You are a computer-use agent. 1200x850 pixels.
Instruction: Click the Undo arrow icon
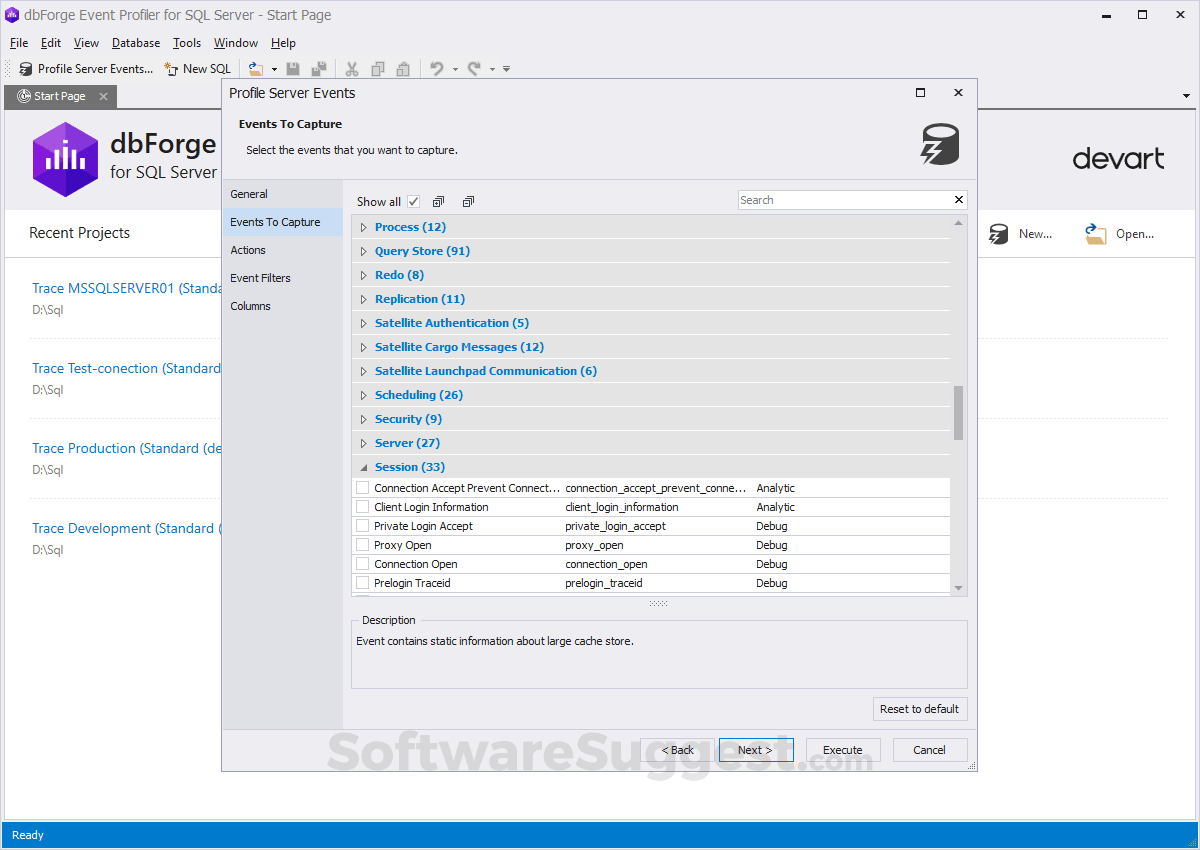[437, 69]
